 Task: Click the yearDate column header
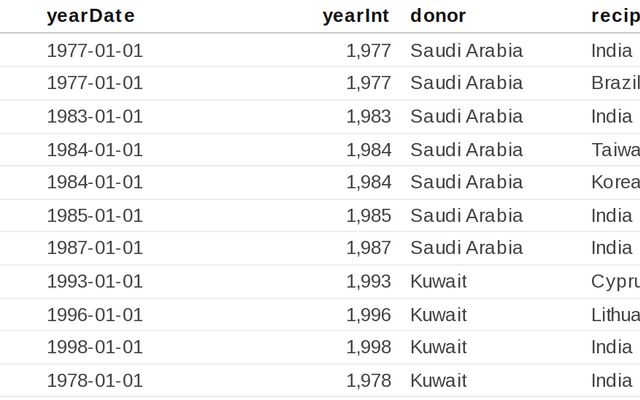coord(90,16)
